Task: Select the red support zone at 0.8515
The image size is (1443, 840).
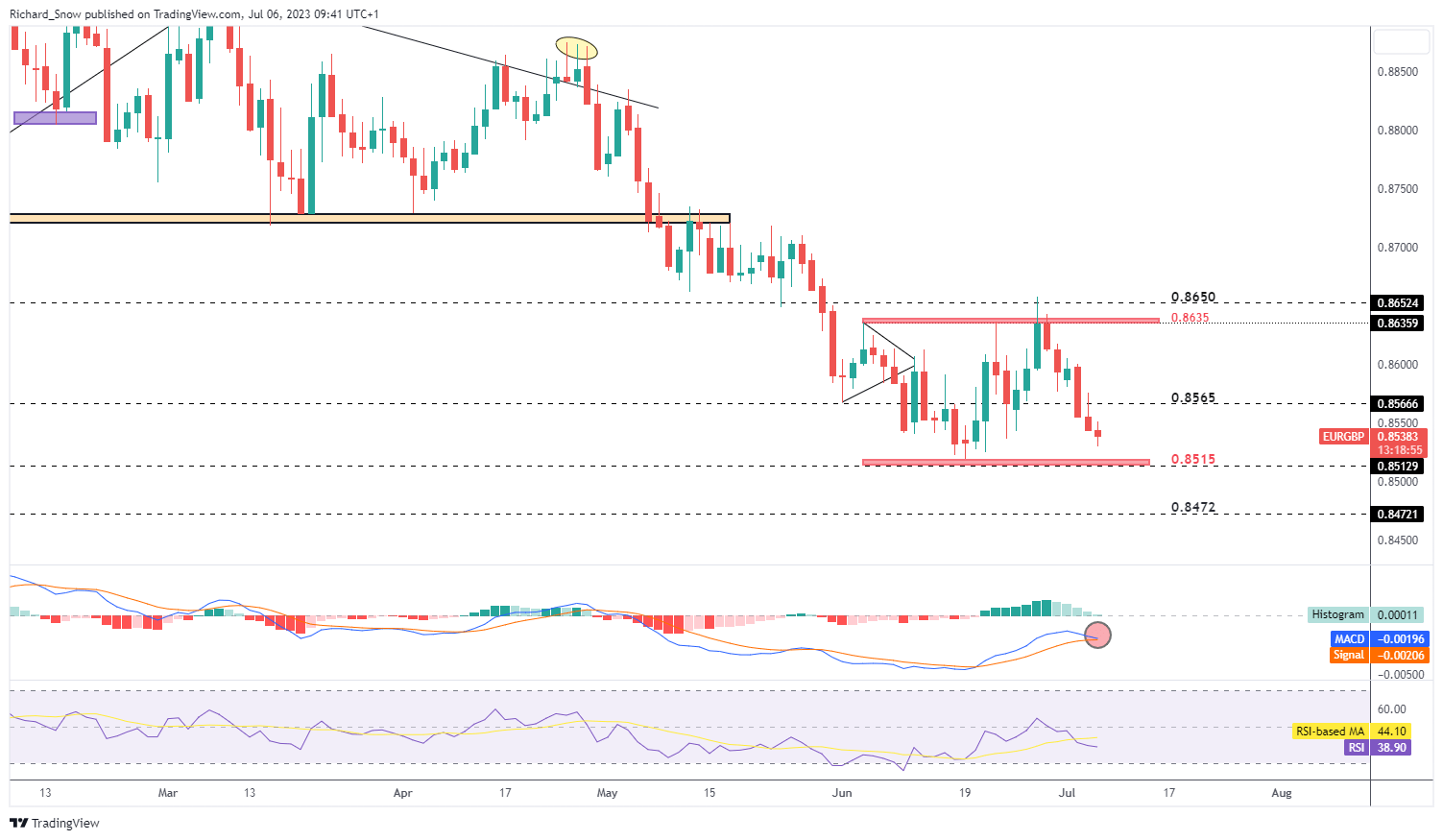Action: 1005,462
